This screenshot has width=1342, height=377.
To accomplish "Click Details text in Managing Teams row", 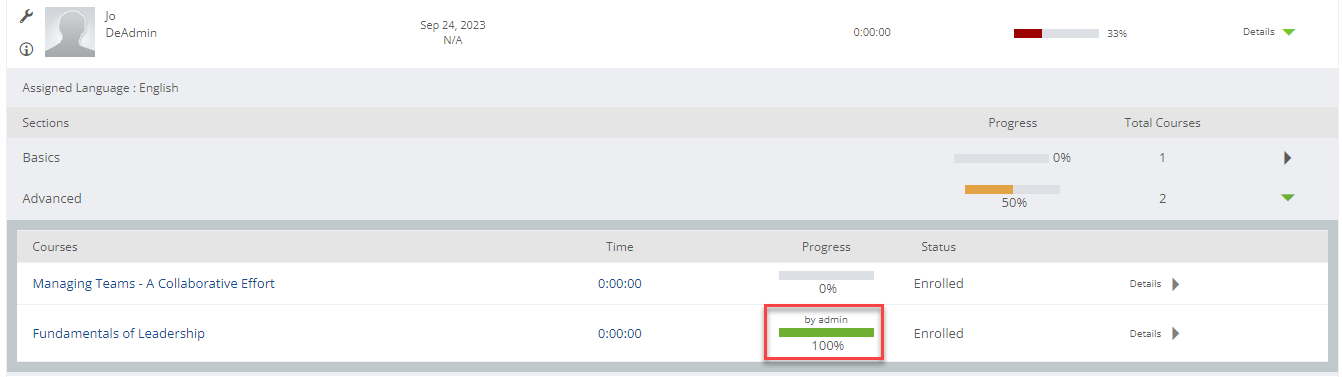I will pos(1145,284).
